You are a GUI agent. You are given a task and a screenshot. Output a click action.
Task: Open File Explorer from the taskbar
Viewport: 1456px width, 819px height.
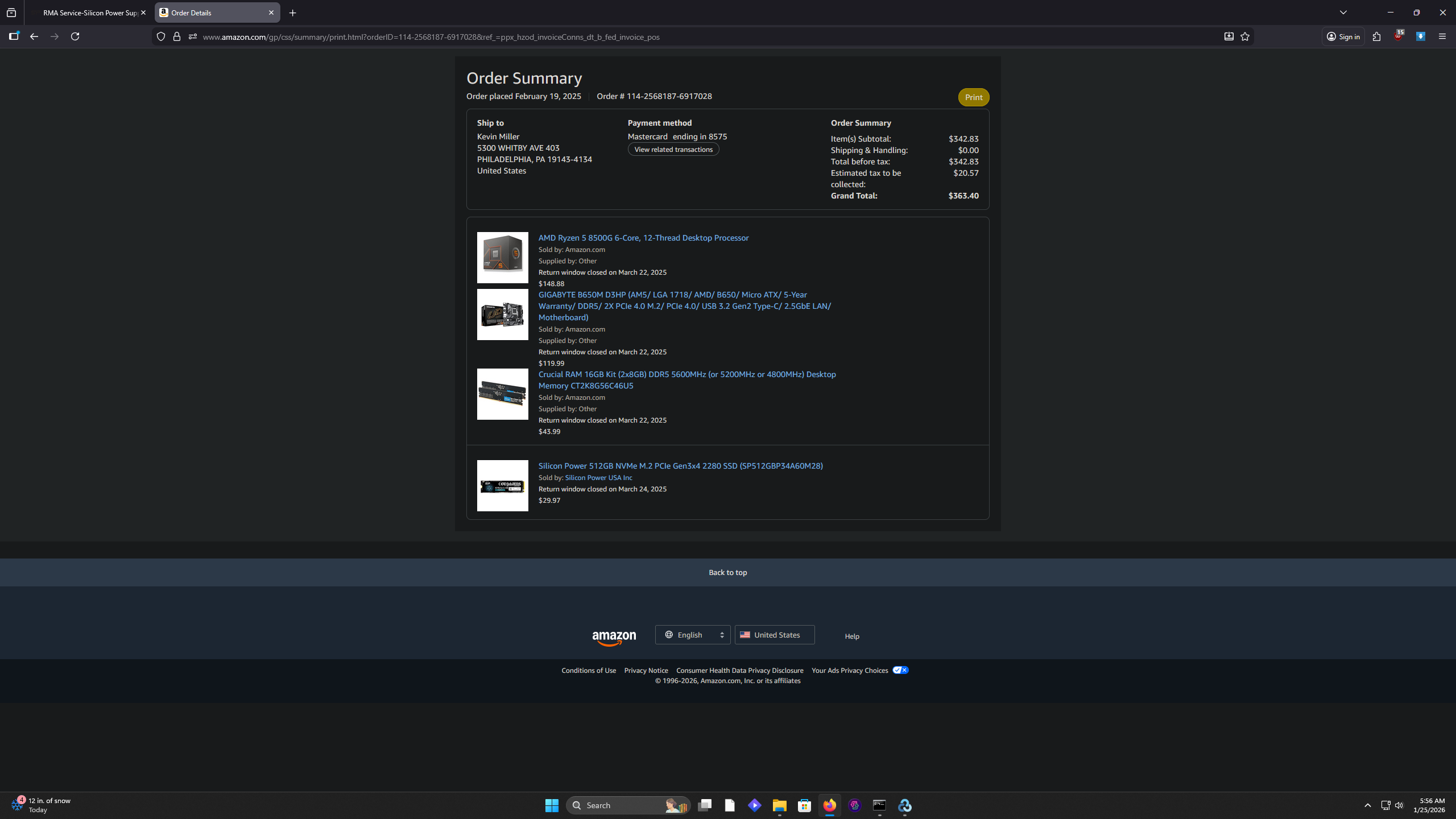pos(779,805)
